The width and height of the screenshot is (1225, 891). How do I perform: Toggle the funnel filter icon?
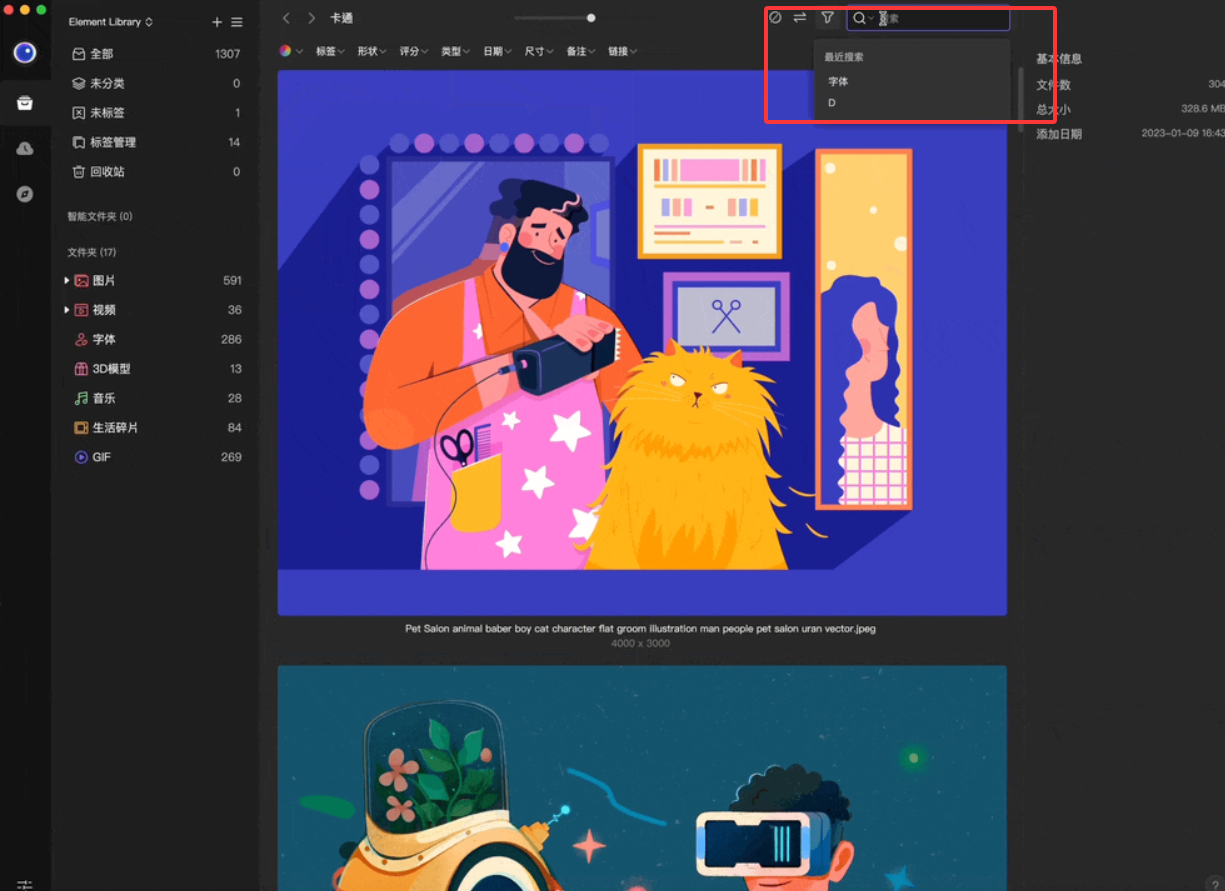(x=827, y=17)
